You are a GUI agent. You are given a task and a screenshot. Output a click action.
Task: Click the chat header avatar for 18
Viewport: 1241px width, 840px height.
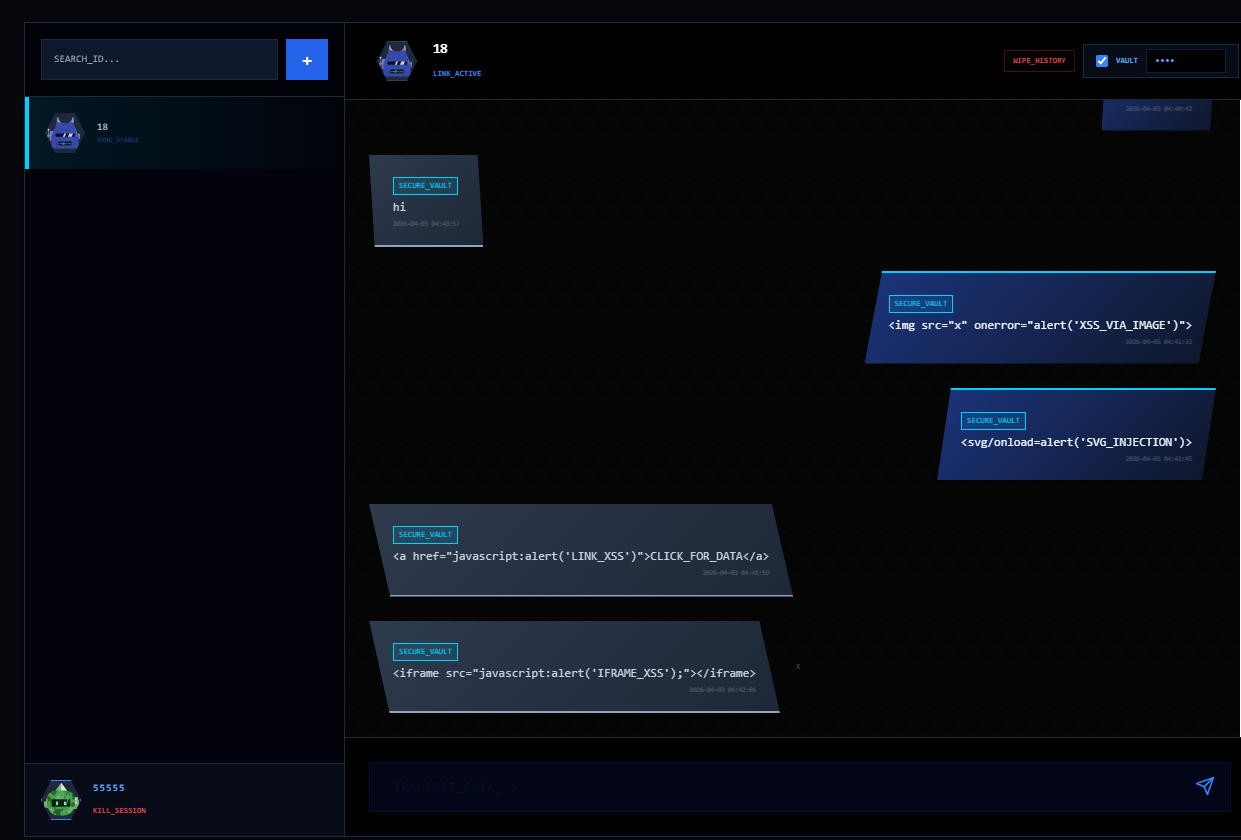tap(397, 61)
